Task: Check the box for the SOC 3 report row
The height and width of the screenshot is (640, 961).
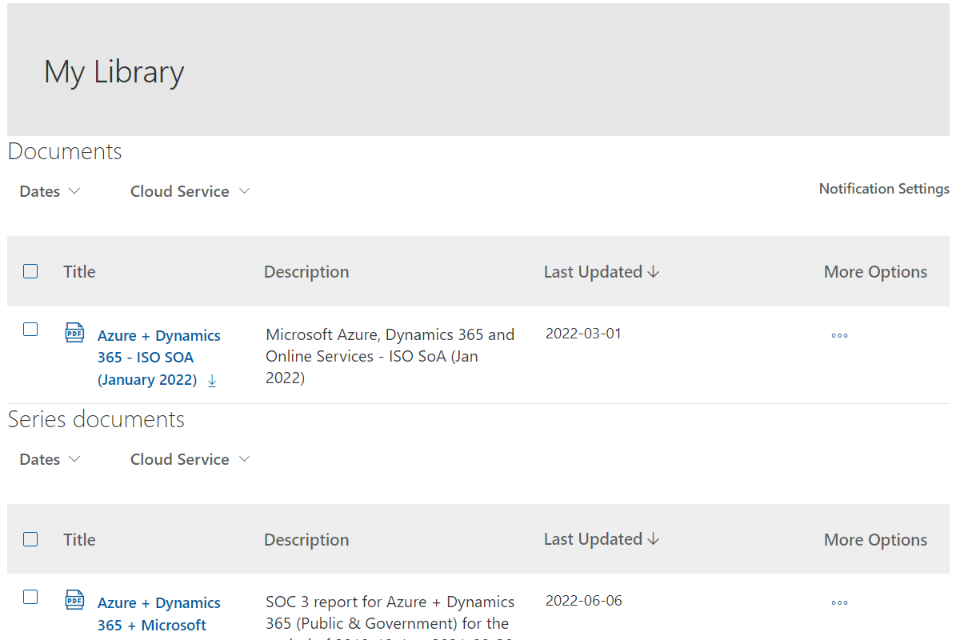Action: [31, 597]
